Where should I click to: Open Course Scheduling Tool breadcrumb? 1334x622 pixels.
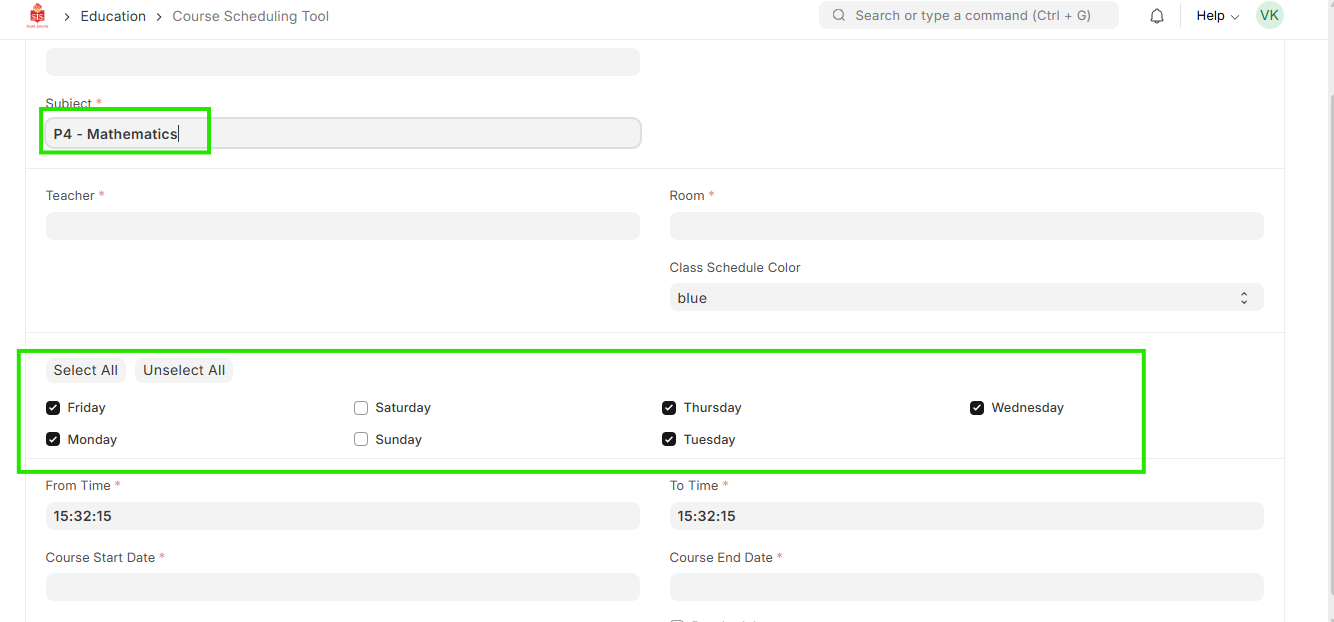point(250,16)
